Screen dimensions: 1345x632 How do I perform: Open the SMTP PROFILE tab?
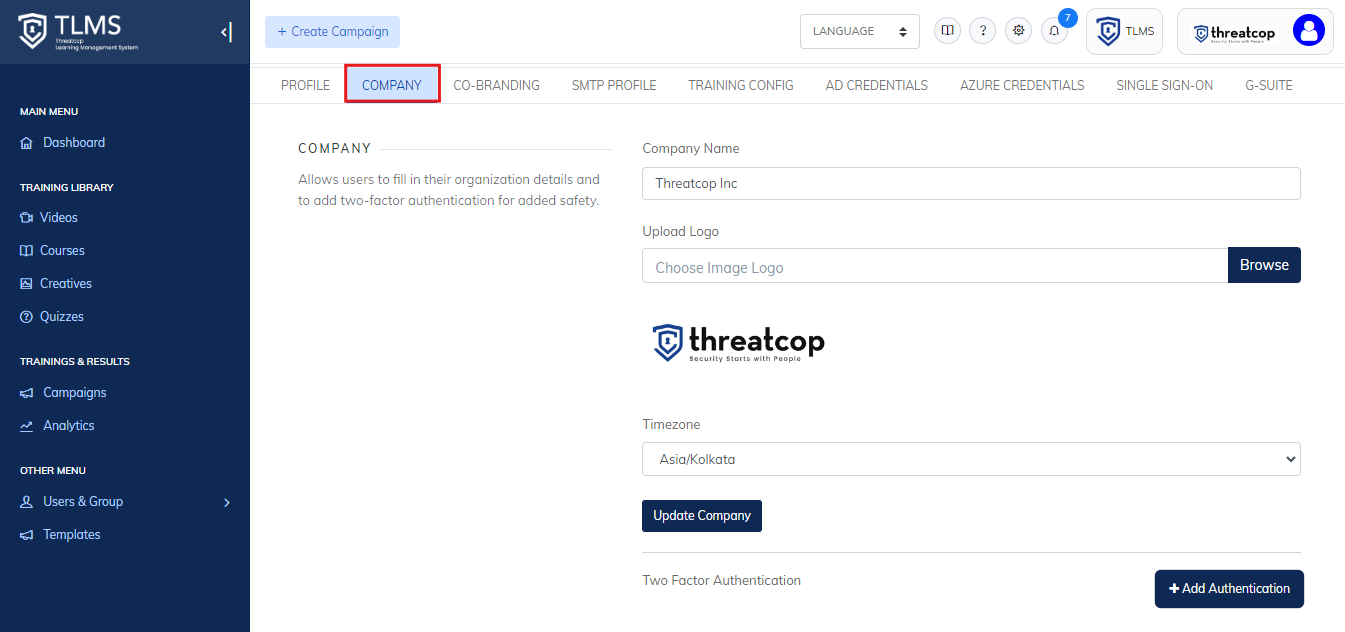614,85
